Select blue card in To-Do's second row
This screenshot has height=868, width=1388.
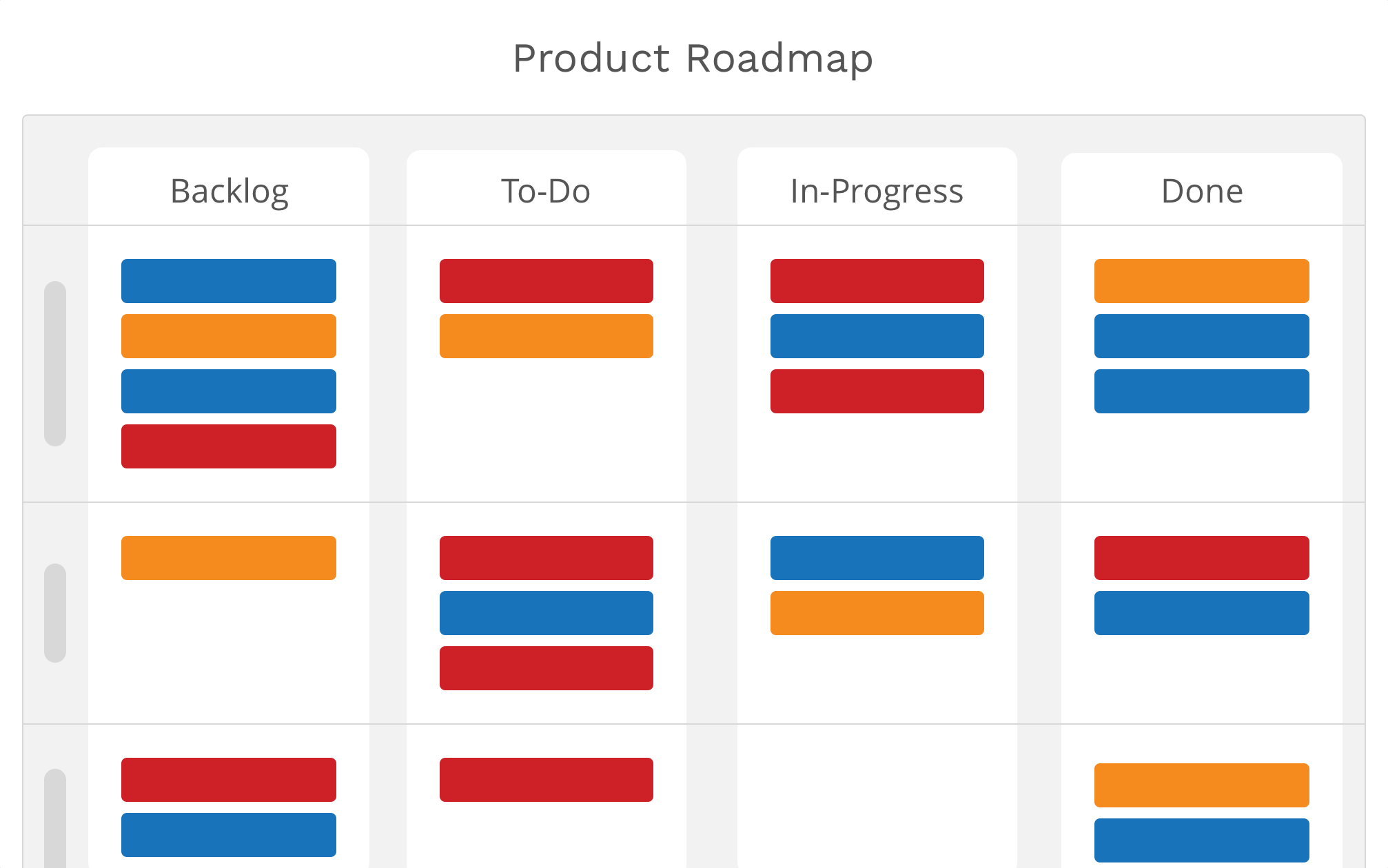547,613
